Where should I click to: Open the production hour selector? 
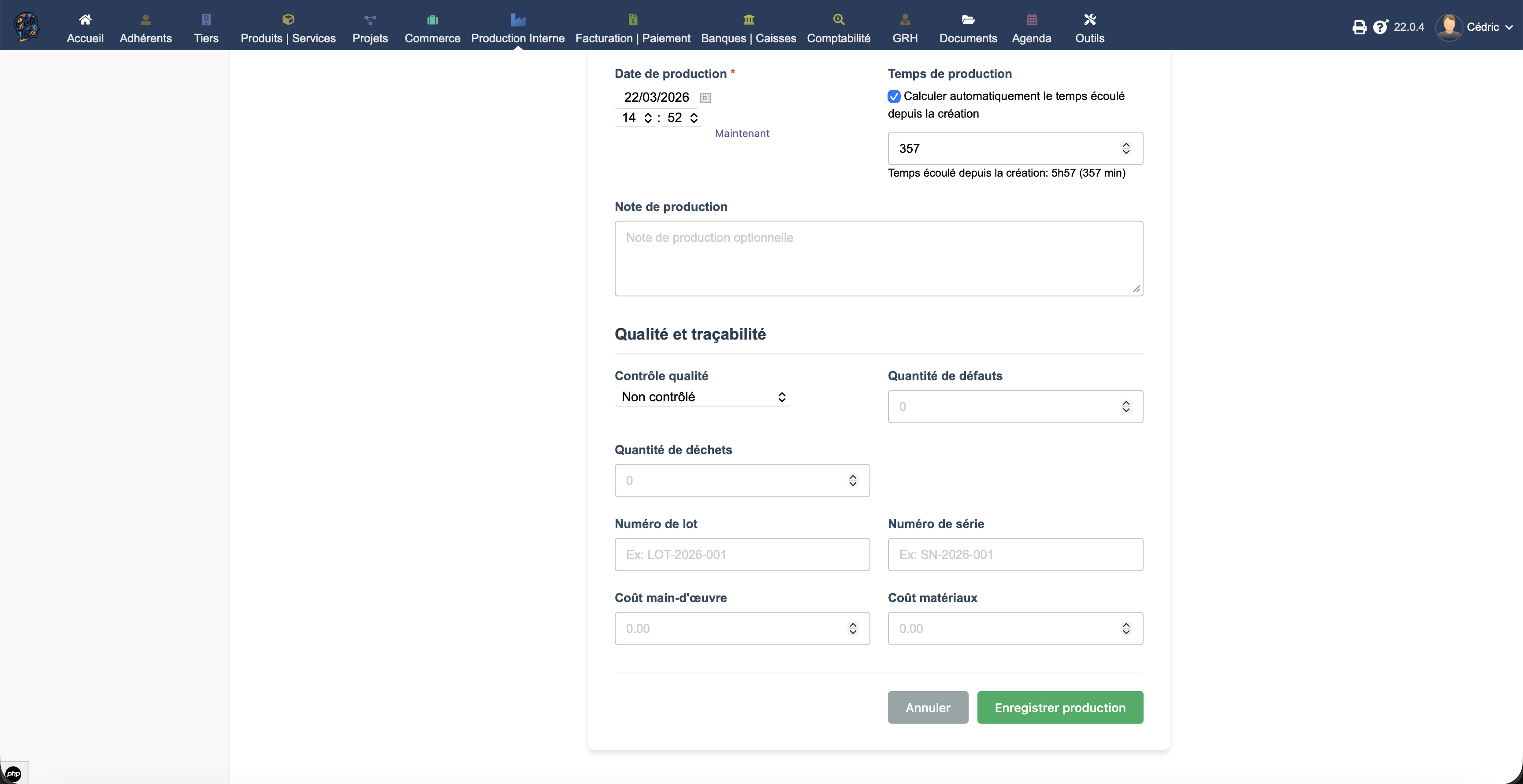click(636, 118)
